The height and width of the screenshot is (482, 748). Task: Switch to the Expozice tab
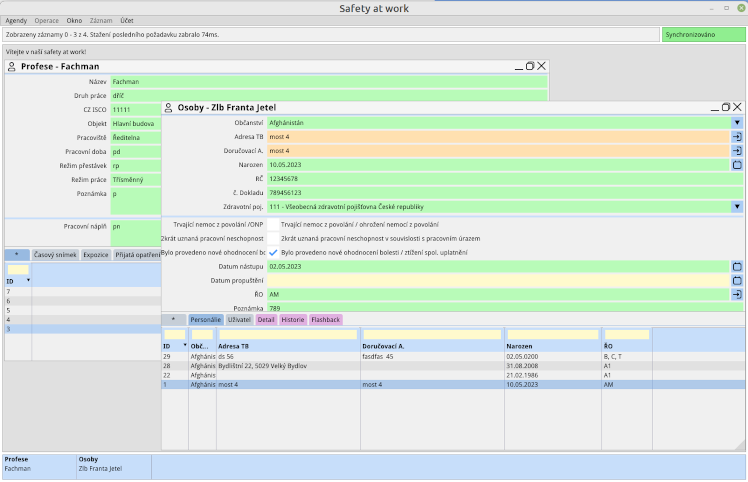point(96,255)
